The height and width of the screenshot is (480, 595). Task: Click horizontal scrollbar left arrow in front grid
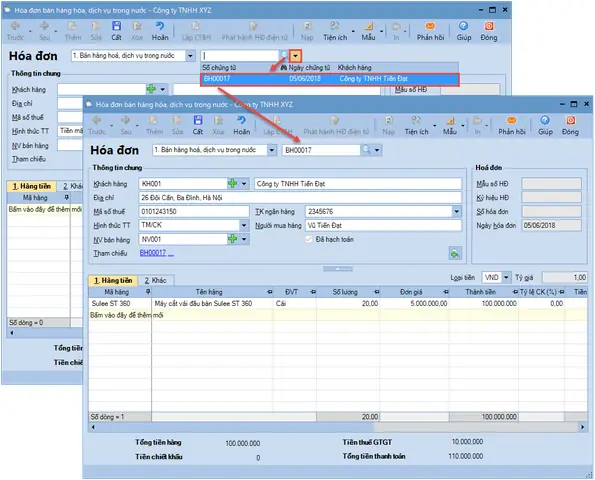pyautogui.click(x=93, y=427)
